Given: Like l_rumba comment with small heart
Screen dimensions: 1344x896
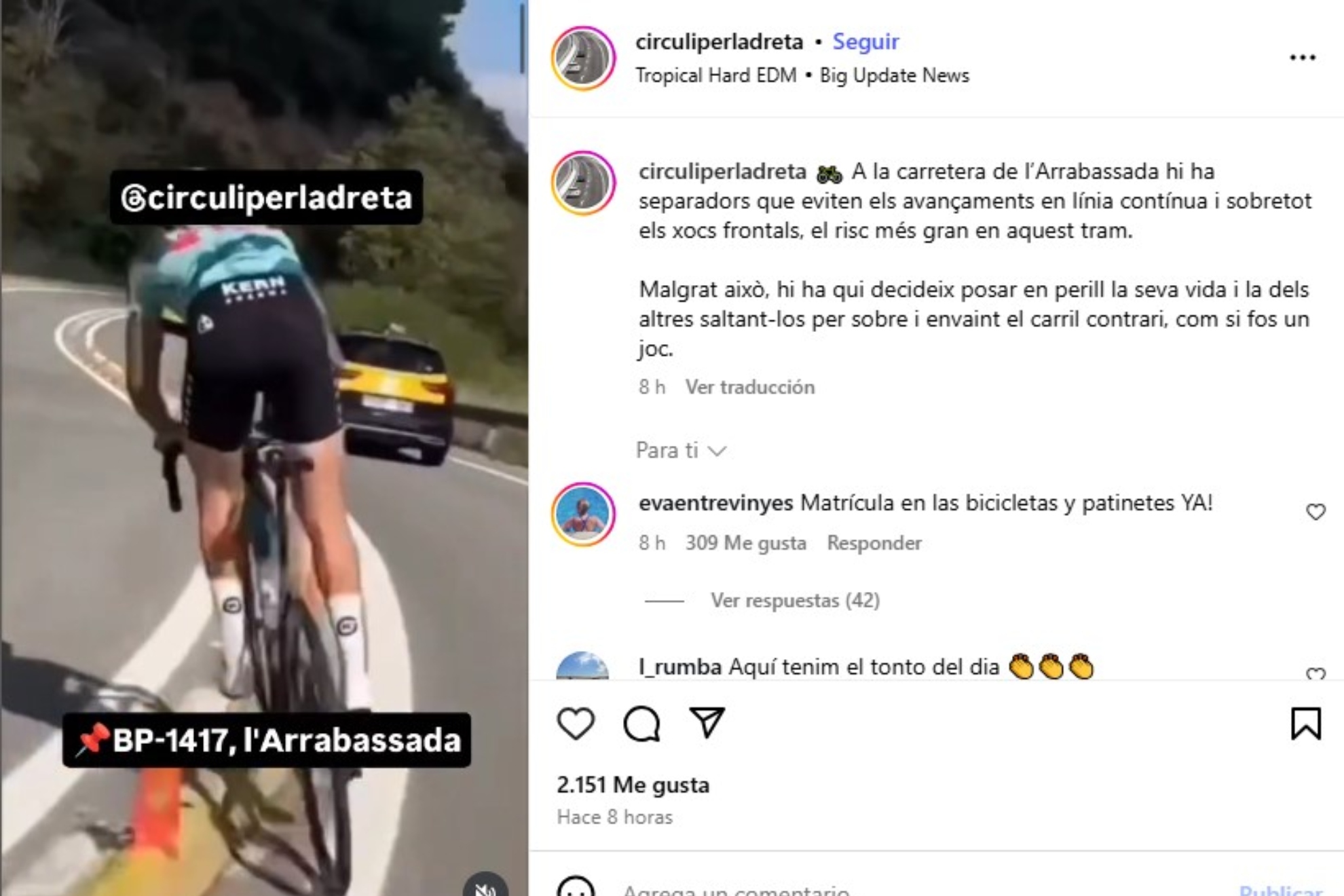Looking at the screenshot, I should point(1315,673).
